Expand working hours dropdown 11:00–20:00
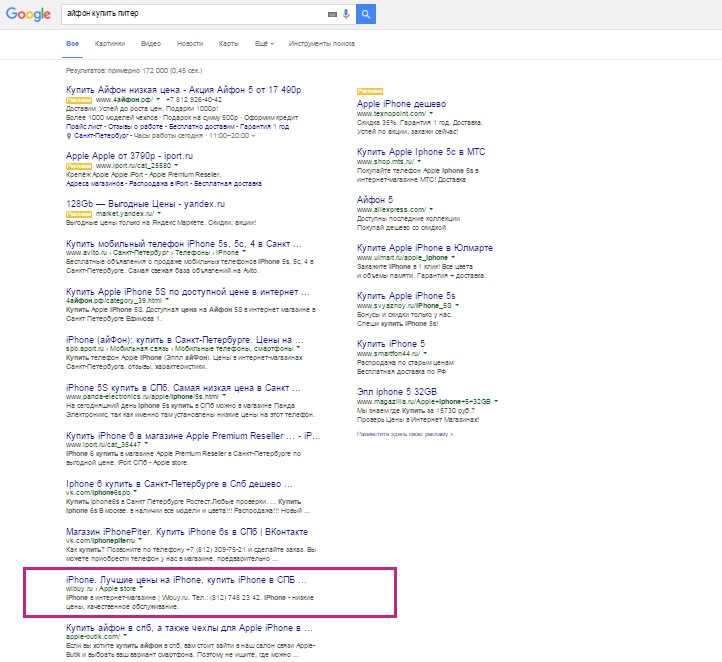Screen dimensions: 722x662 pos(253,136)
